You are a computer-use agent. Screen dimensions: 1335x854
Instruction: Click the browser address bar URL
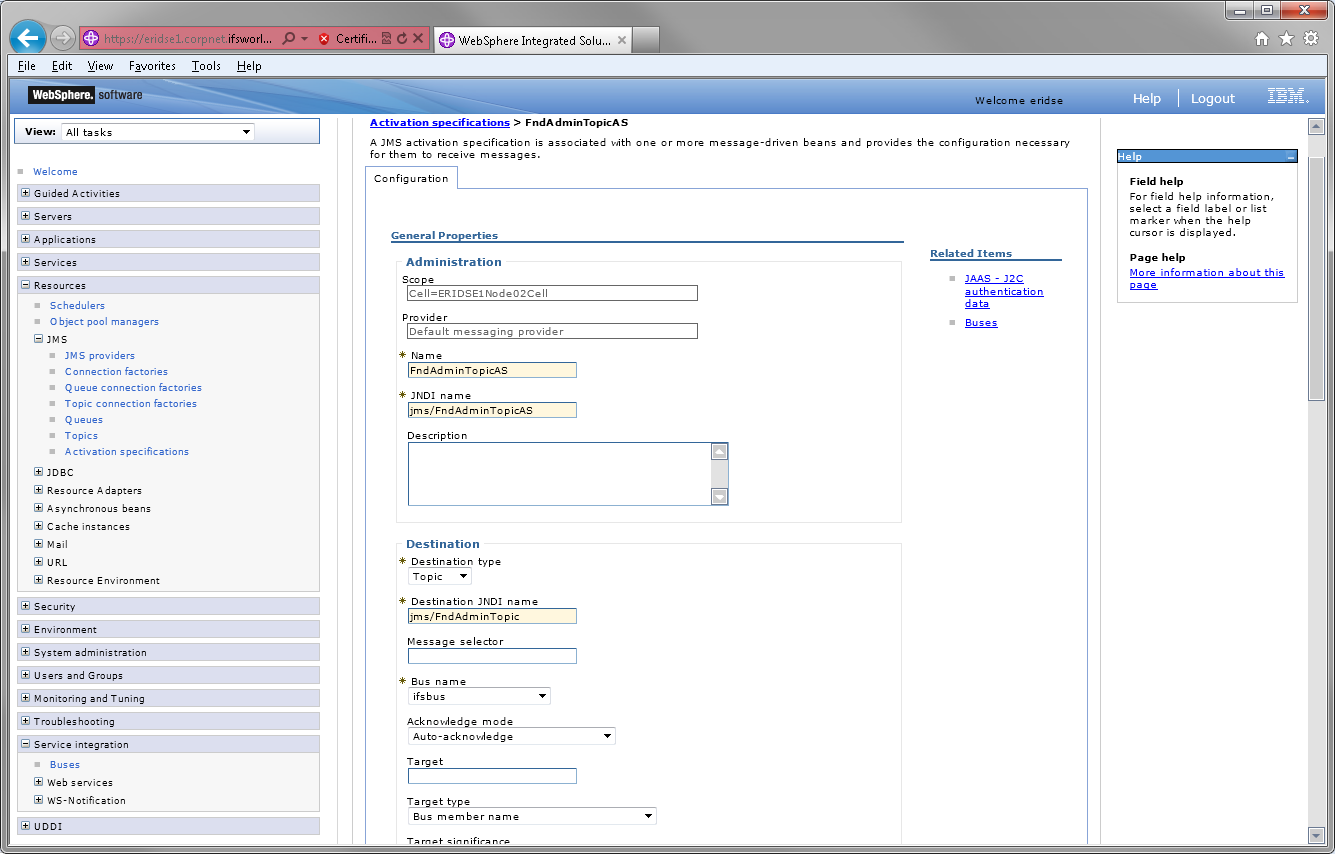187,39
